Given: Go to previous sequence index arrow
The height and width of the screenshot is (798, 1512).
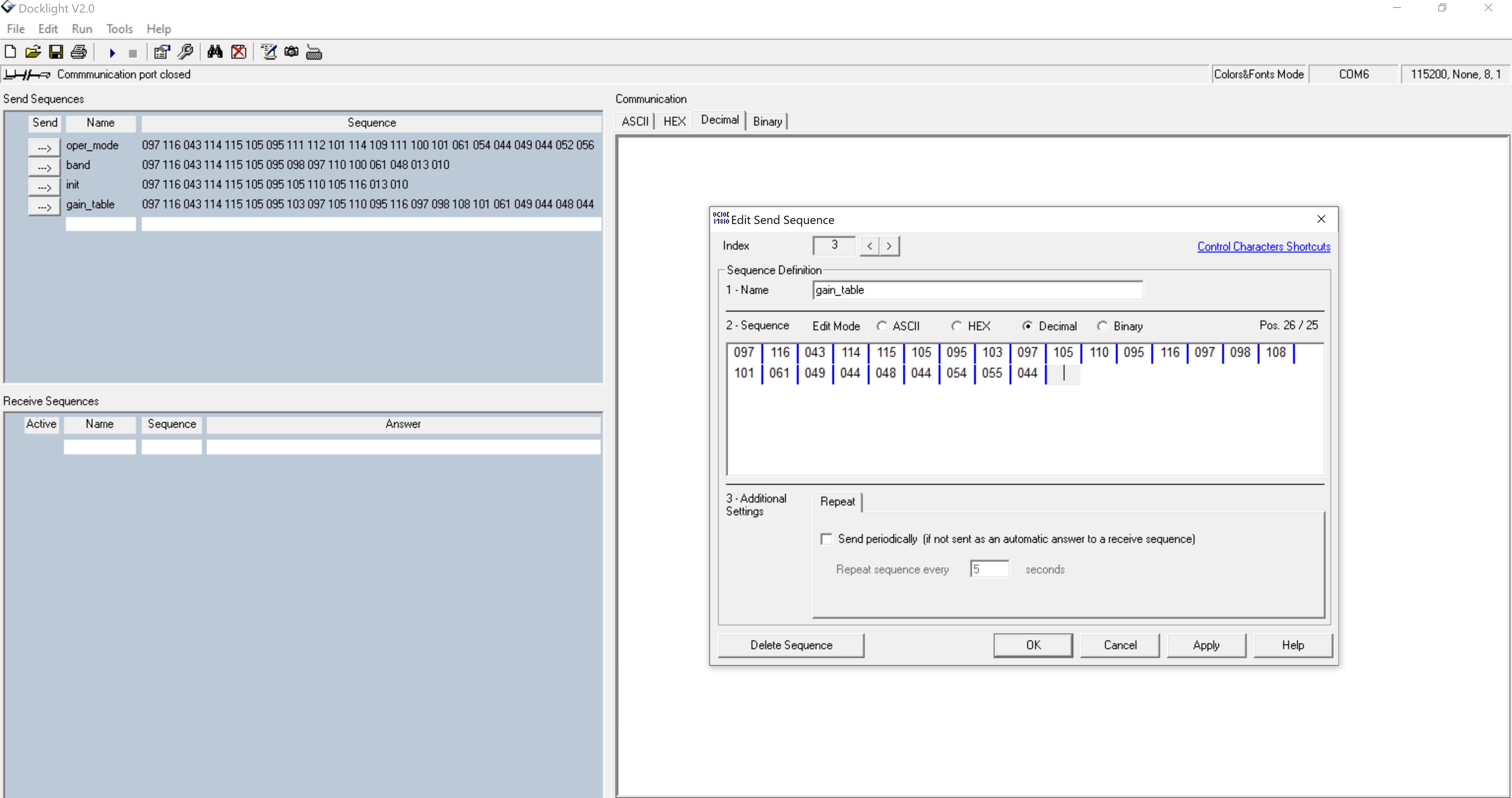Looking at the screenshot, I should [x=870, y=246].
